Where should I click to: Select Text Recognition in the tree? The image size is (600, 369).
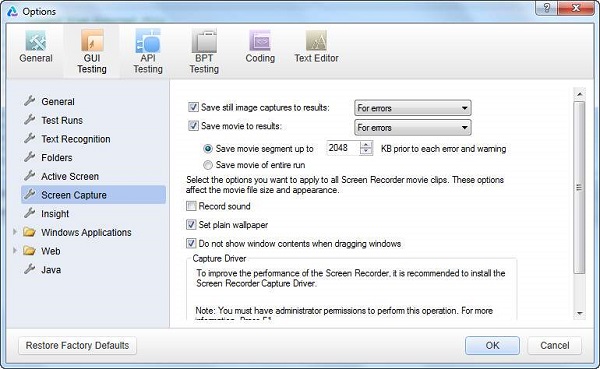point(76,139)
